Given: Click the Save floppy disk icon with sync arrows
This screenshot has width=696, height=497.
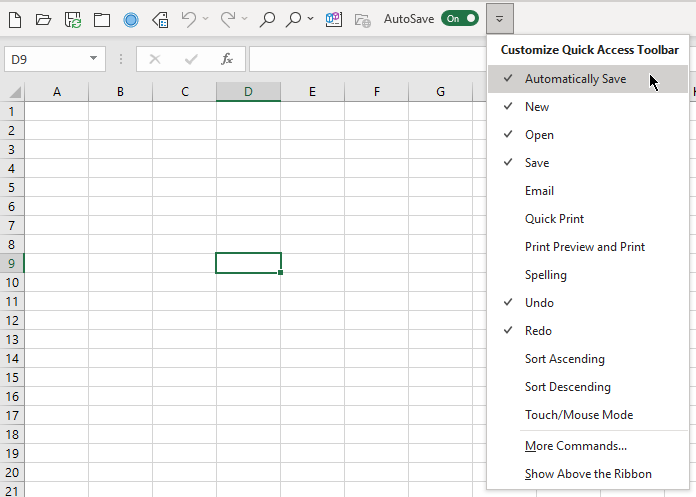Looking at the screenshot, I should point(73,20).
